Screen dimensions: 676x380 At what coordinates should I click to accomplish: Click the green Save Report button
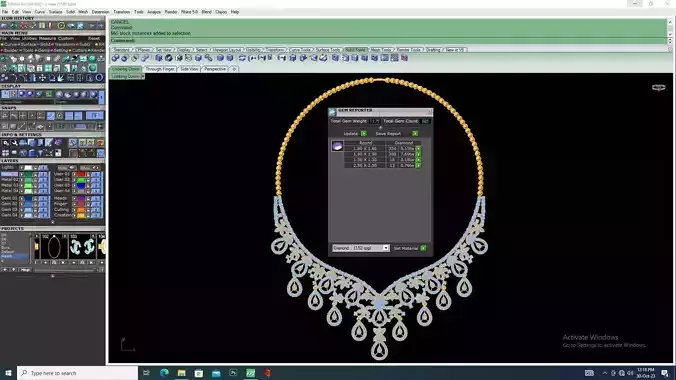[x=415, y=134]
